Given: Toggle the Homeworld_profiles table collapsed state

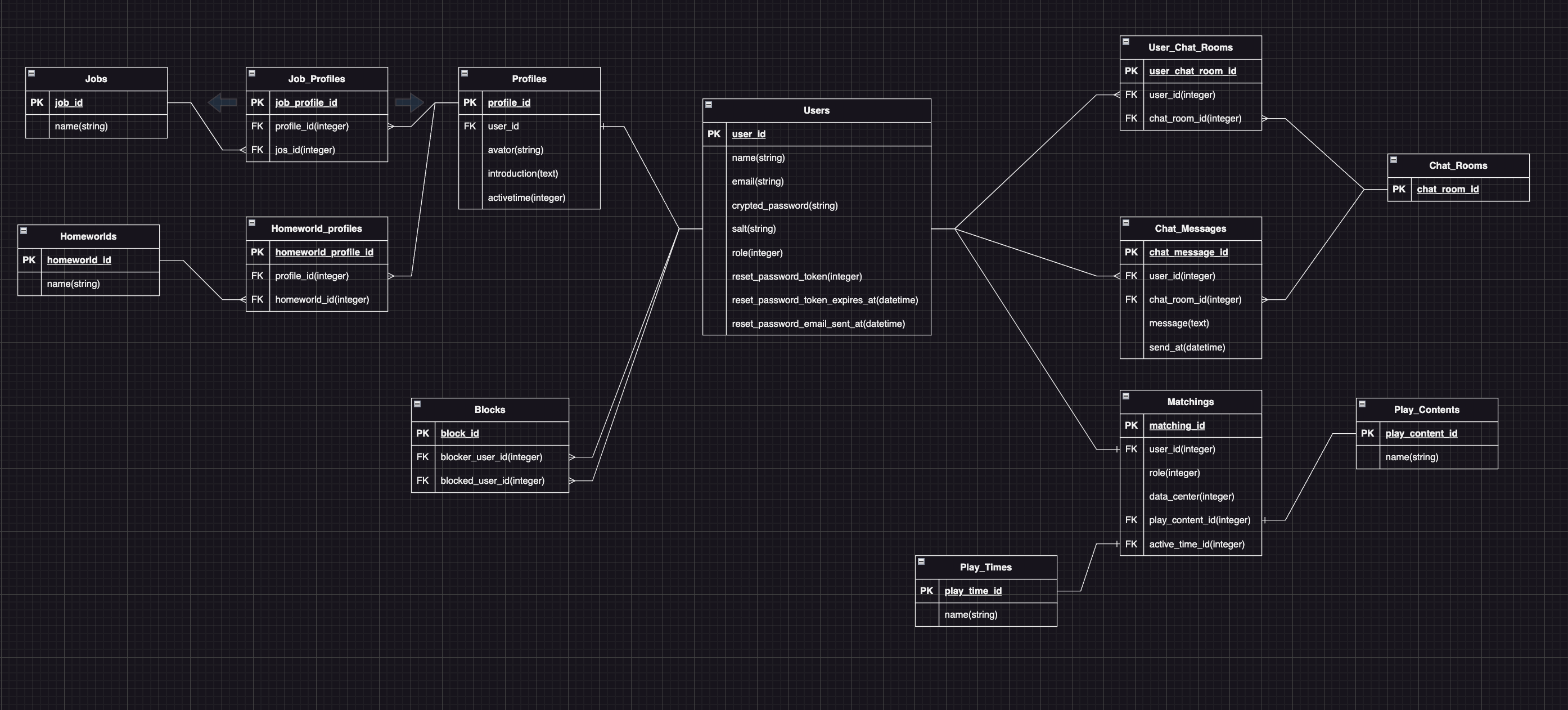Looking at the screenshot, I should tap(253, 223).
